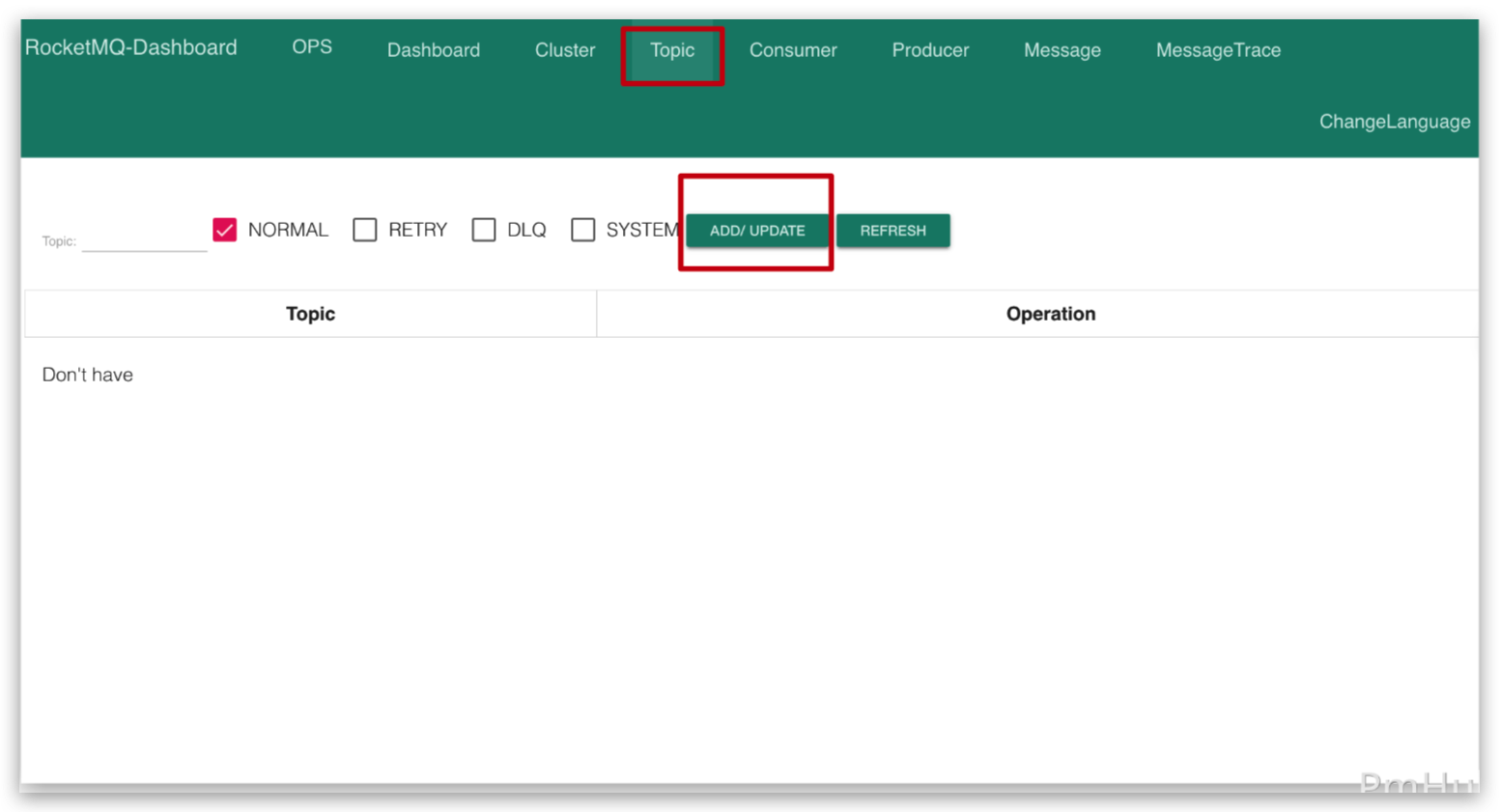This screenshot has height=812, width=1499.
Task: Click the Operation column header
Action: pyautogui.click(x=1050, y=313)
